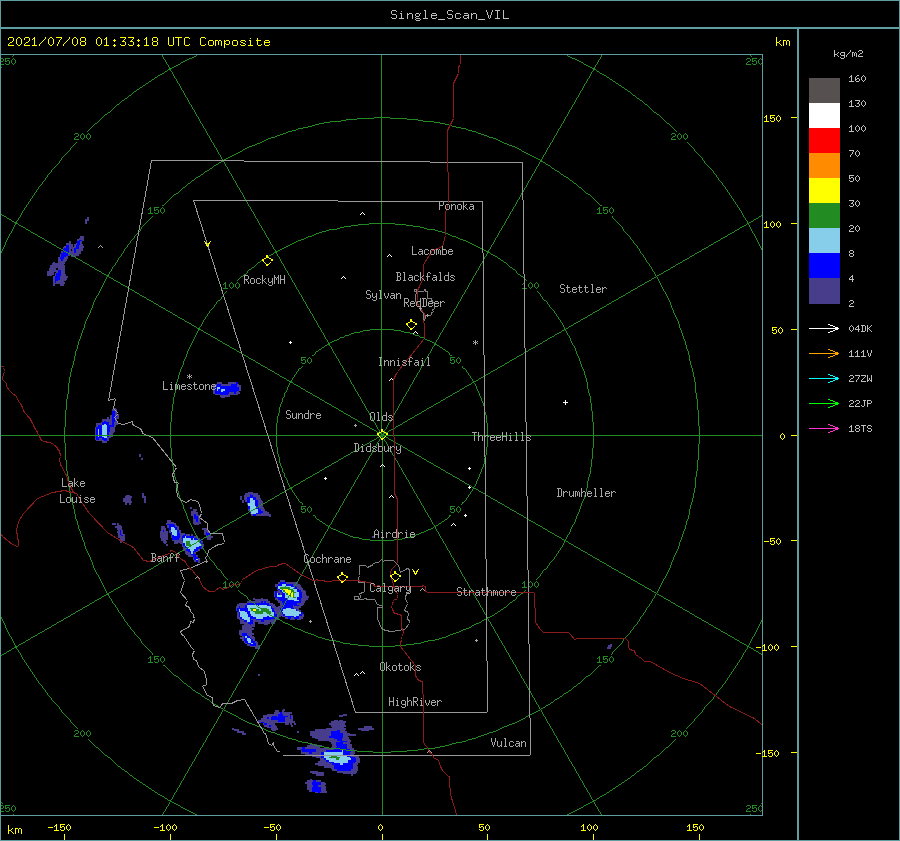Pick the white 100-130 legend swatch

click(824, 116)
